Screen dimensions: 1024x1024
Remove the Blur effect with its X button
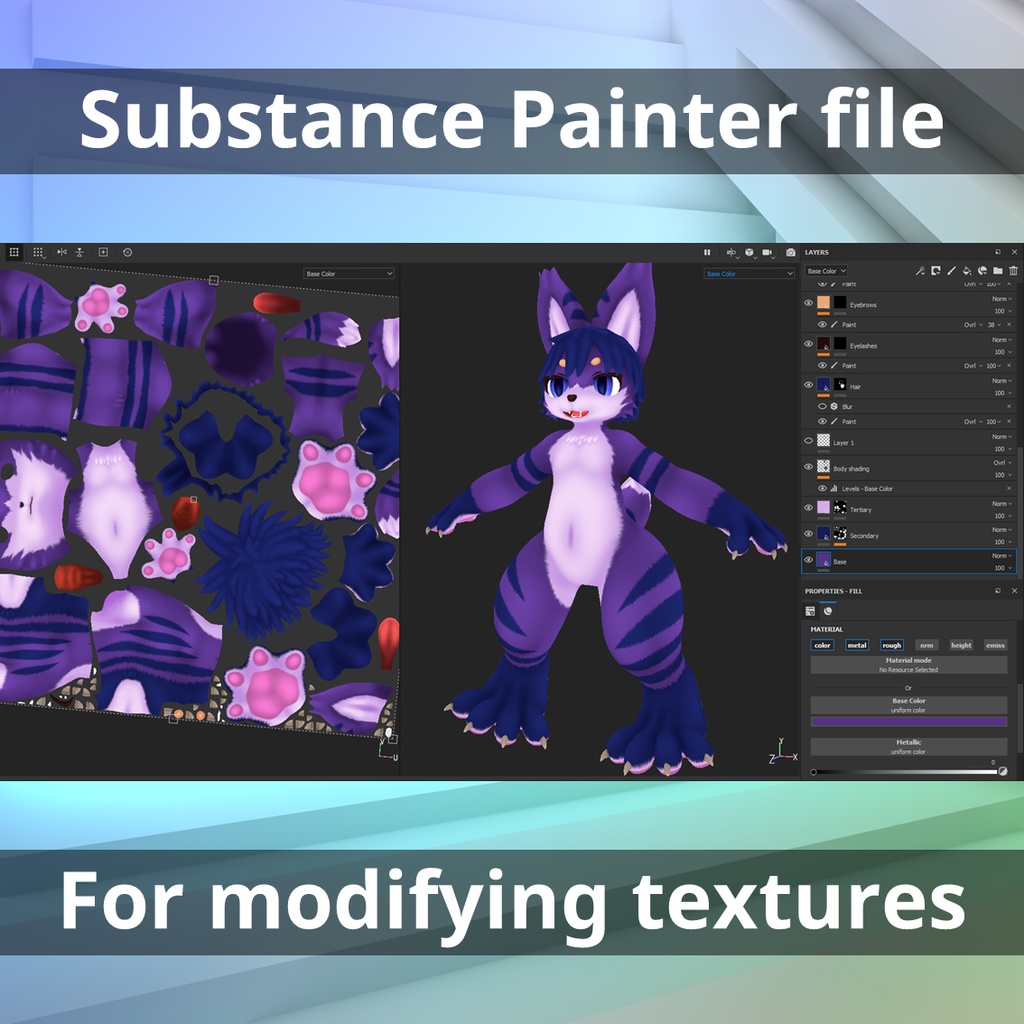tap(1009, 406)
